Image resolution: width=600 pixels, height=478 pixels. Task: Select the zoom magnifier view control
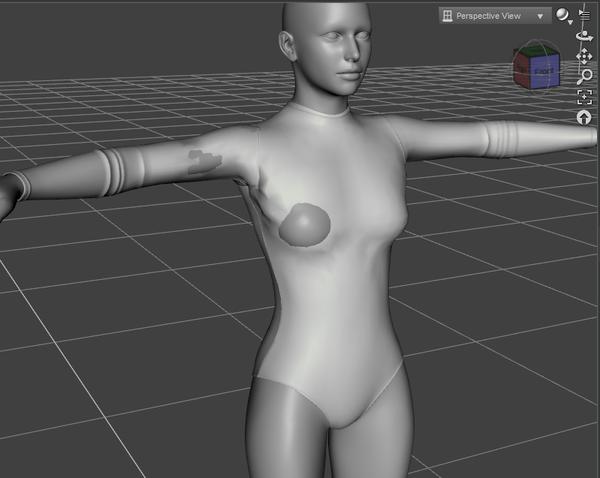pyautogui.click(x=584, y=77)
